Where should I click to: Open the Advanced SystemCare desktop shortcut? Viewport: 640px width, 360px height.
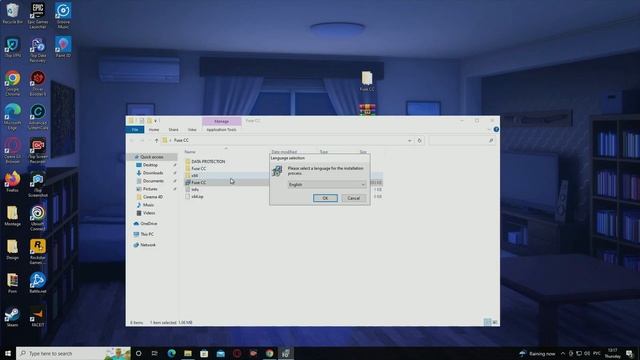click(38, 117)
